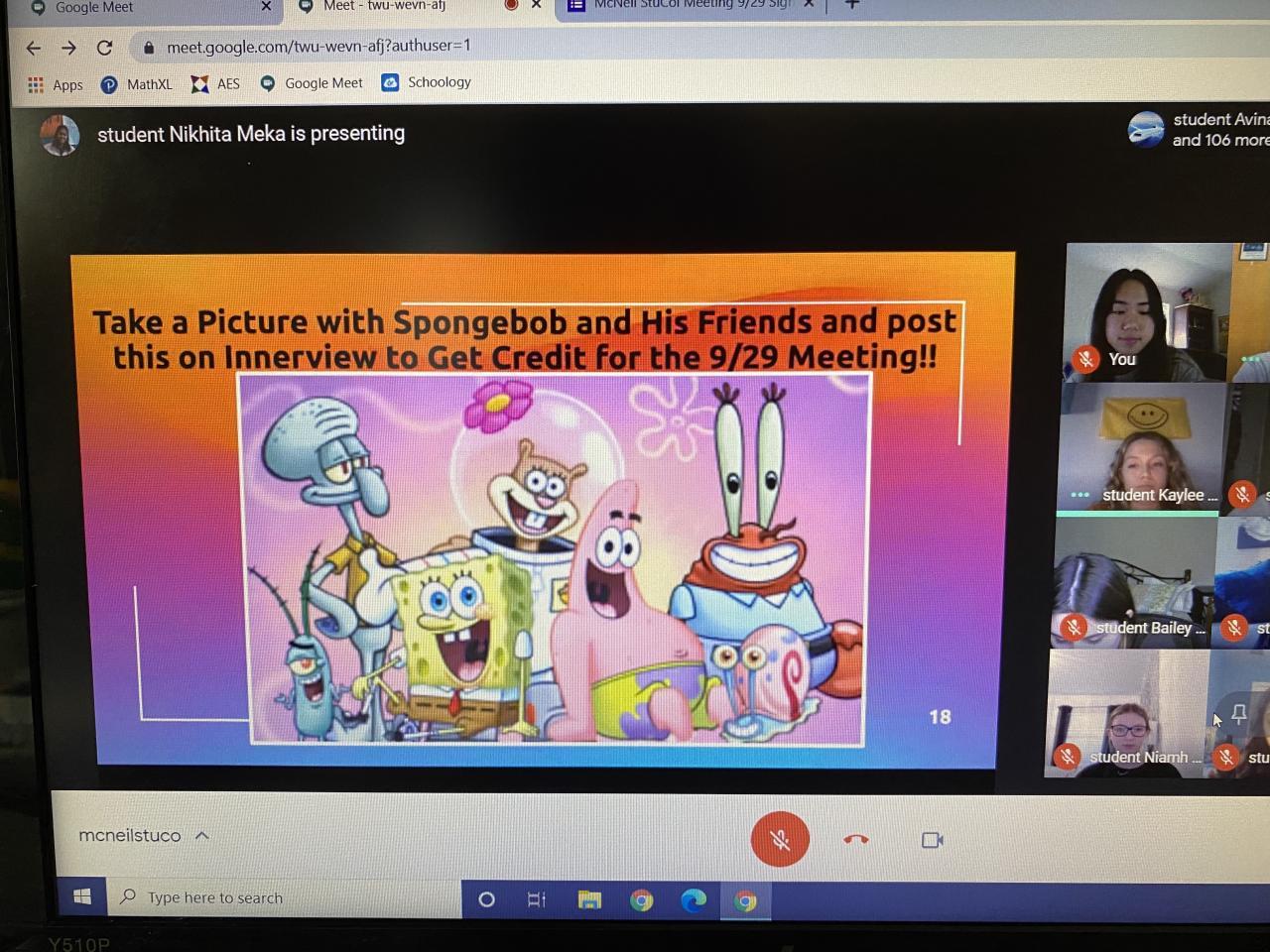
Task: Click the 'Type here to search' box
Action: (286, 898)
